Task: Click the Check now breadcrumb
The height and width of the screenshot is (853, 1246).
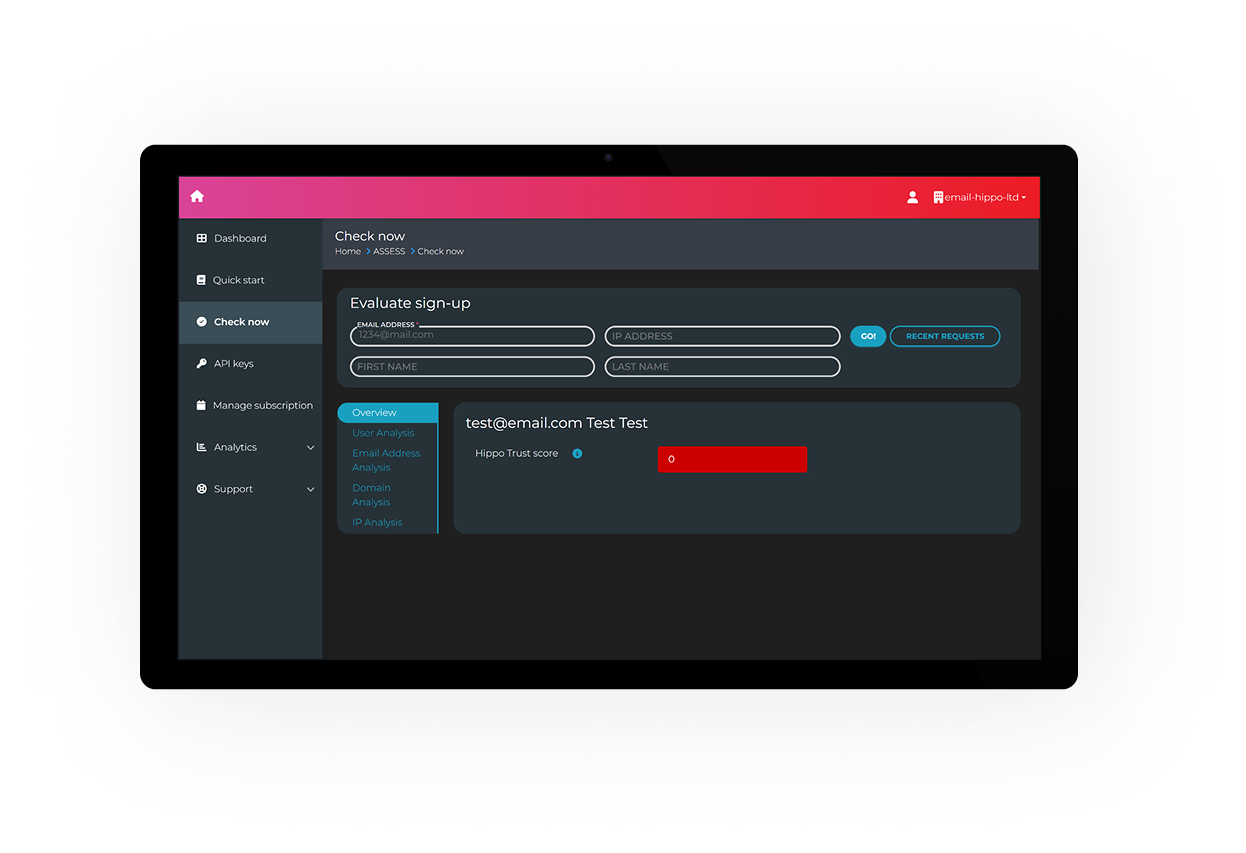Action: click(x=440, y=251)
